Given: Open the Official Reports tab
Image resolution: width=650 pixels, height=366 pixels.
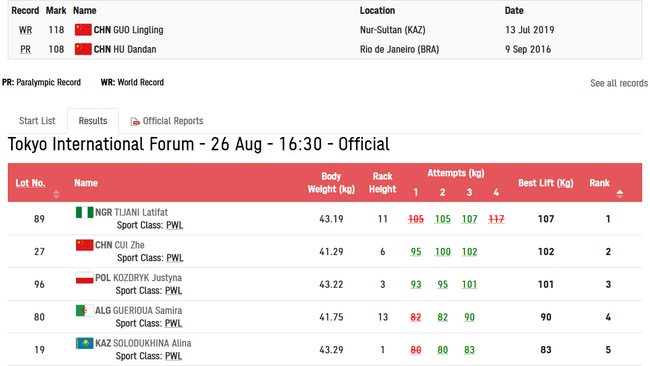Looking at the screenshot, I should tap(167, 121).
